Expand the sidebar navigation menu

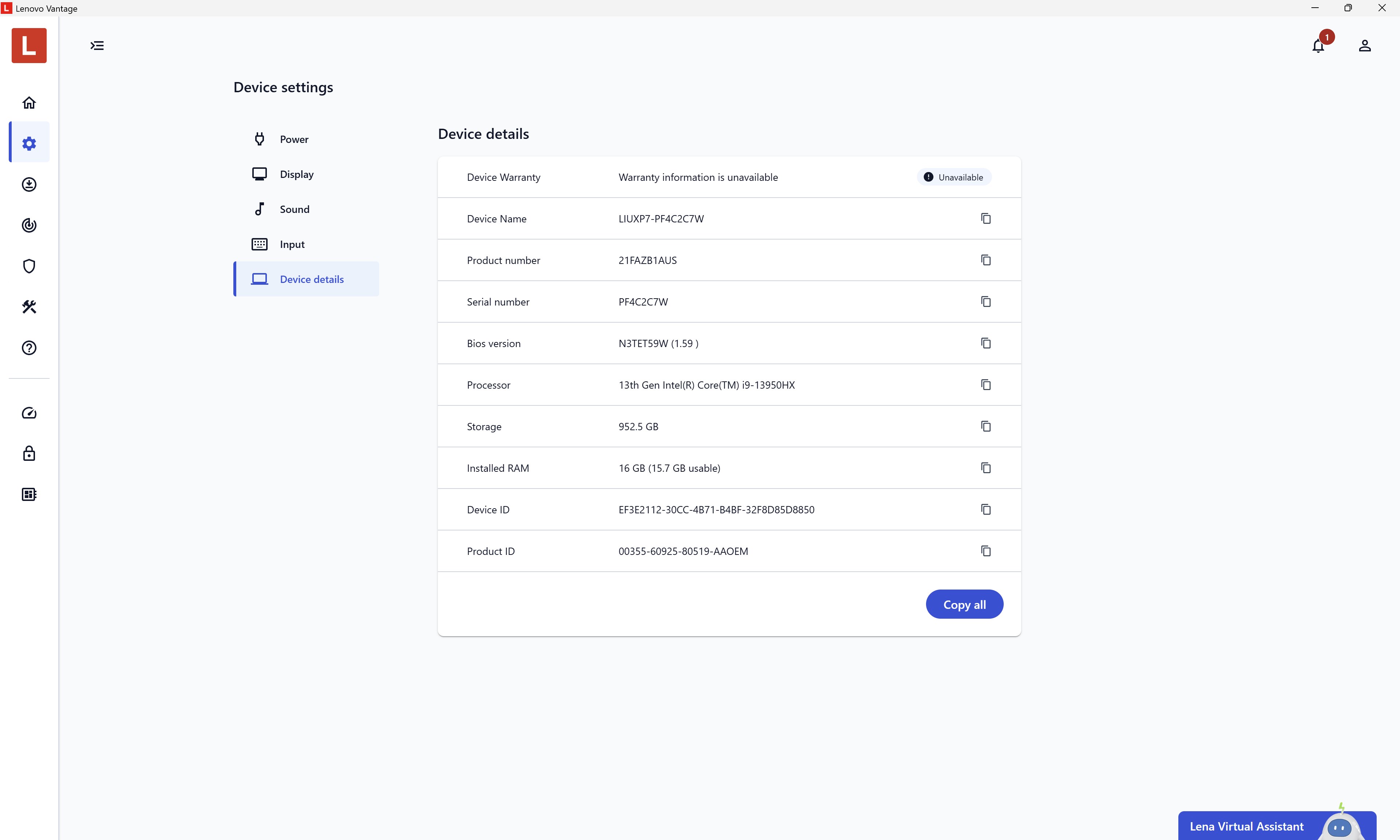click(x=97, y=46)
